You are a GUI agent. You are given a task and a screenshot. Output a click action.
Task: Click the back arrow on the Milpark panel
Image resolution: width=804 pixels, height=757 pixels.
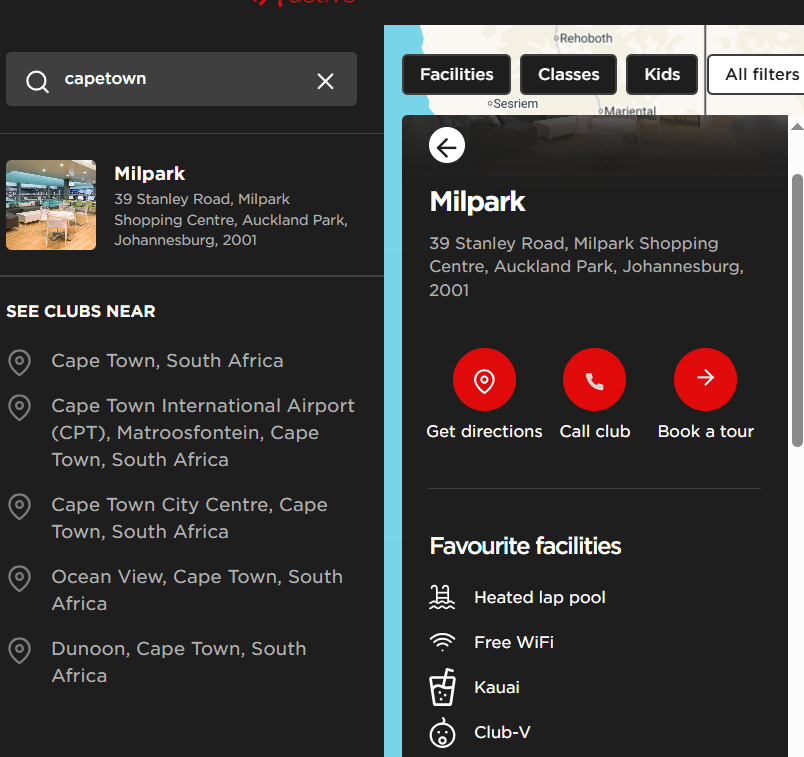(446, 145)
